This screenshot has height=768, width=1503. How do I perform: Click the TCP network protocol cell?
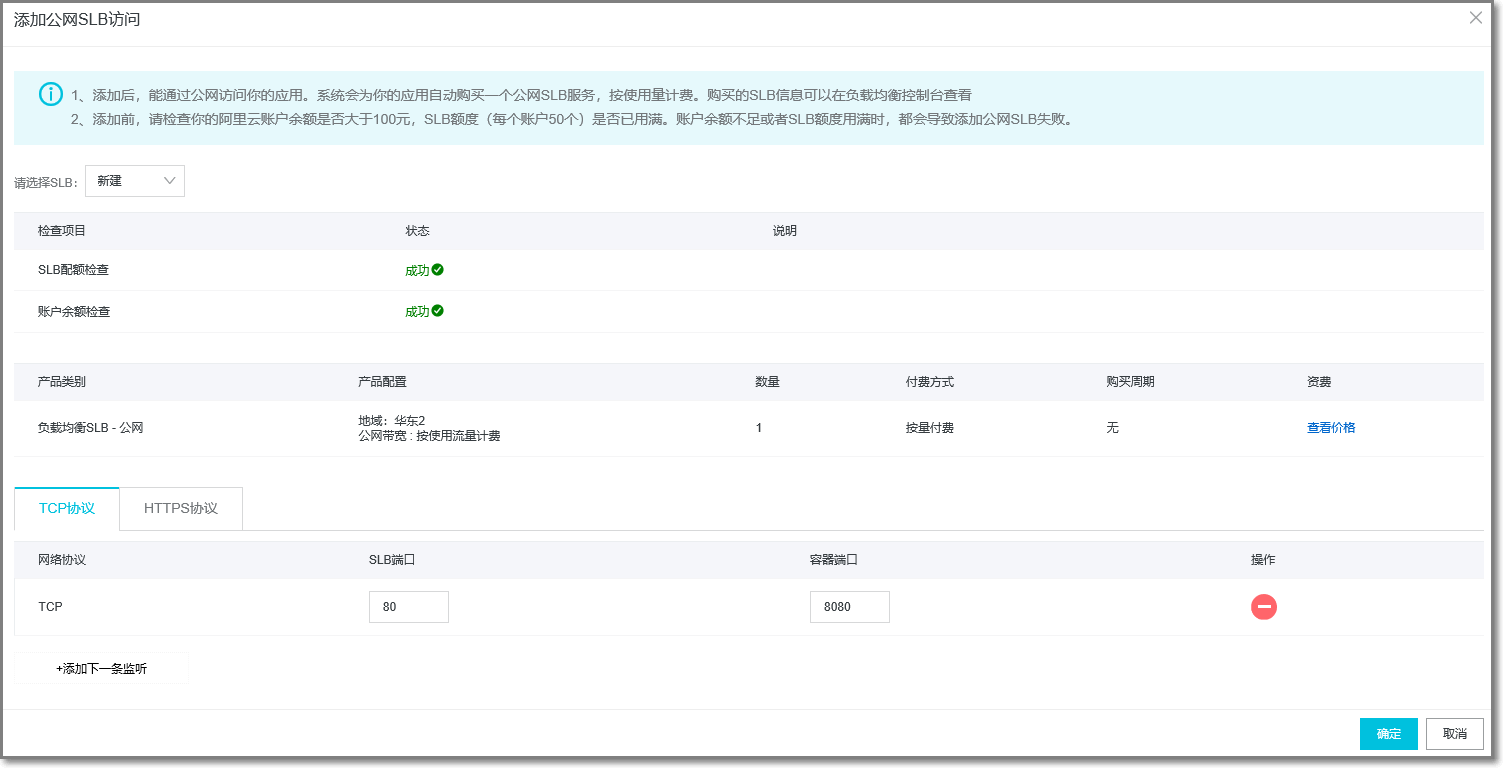[x=50, y=607]
